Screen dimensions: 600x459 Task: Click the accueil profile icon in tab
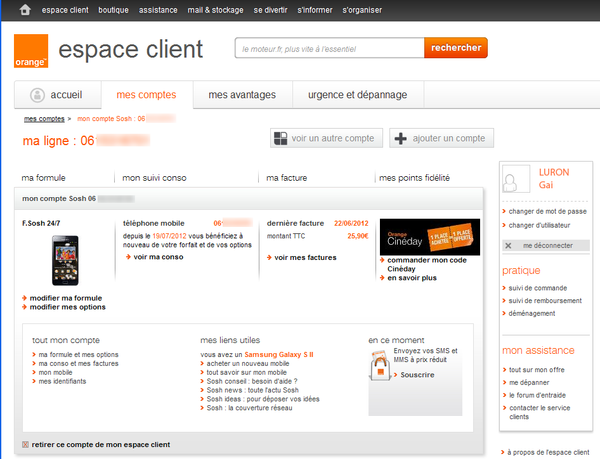point(38,95)
